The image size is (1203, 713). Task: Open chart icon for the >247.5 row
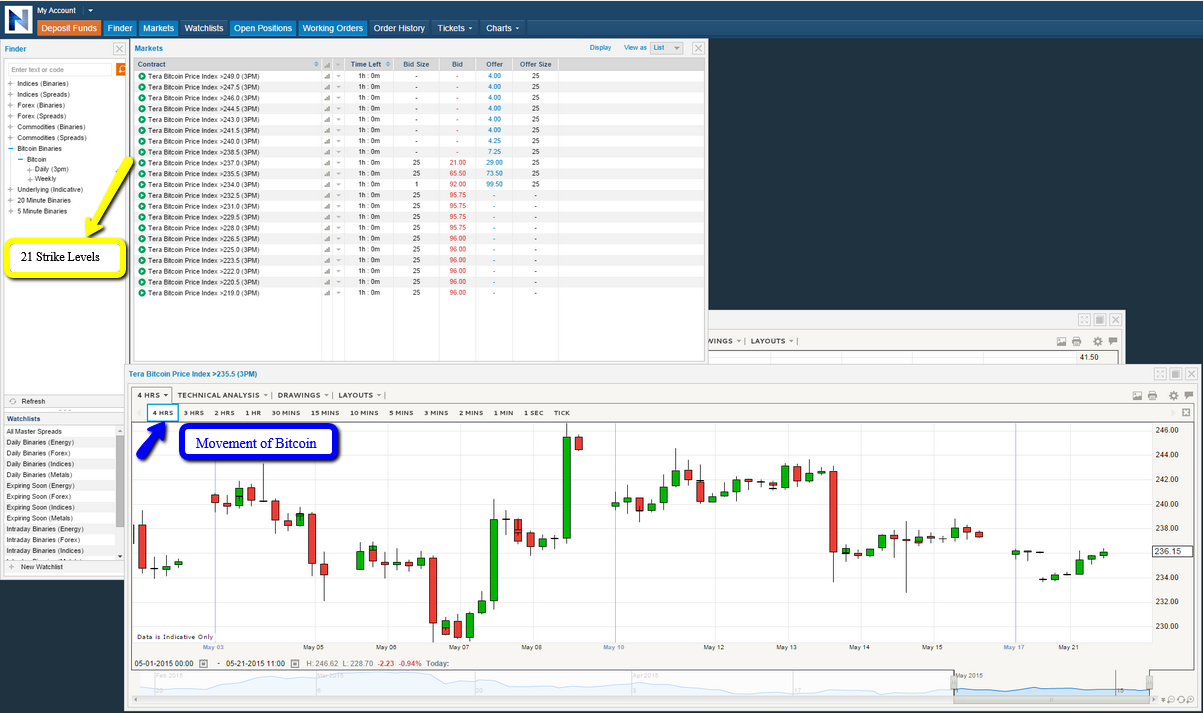[x=327, y=87]
